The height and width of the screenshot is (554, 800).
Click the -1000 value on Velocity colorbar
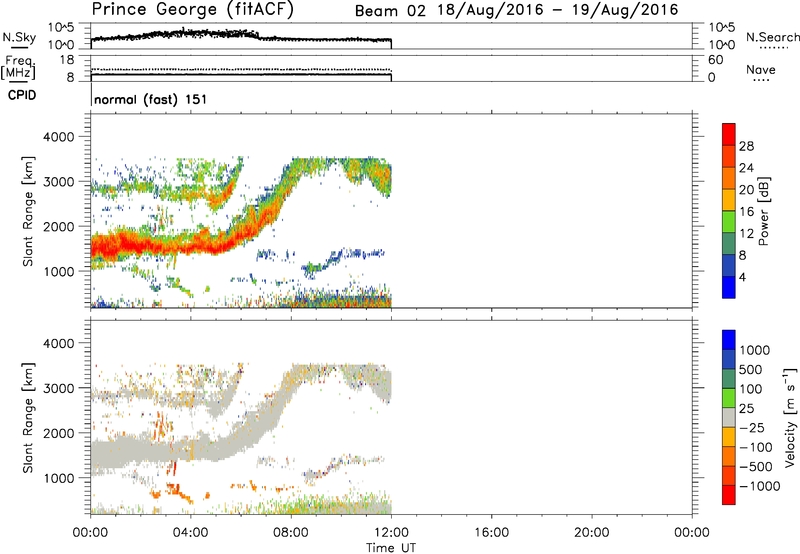point(759,486)
